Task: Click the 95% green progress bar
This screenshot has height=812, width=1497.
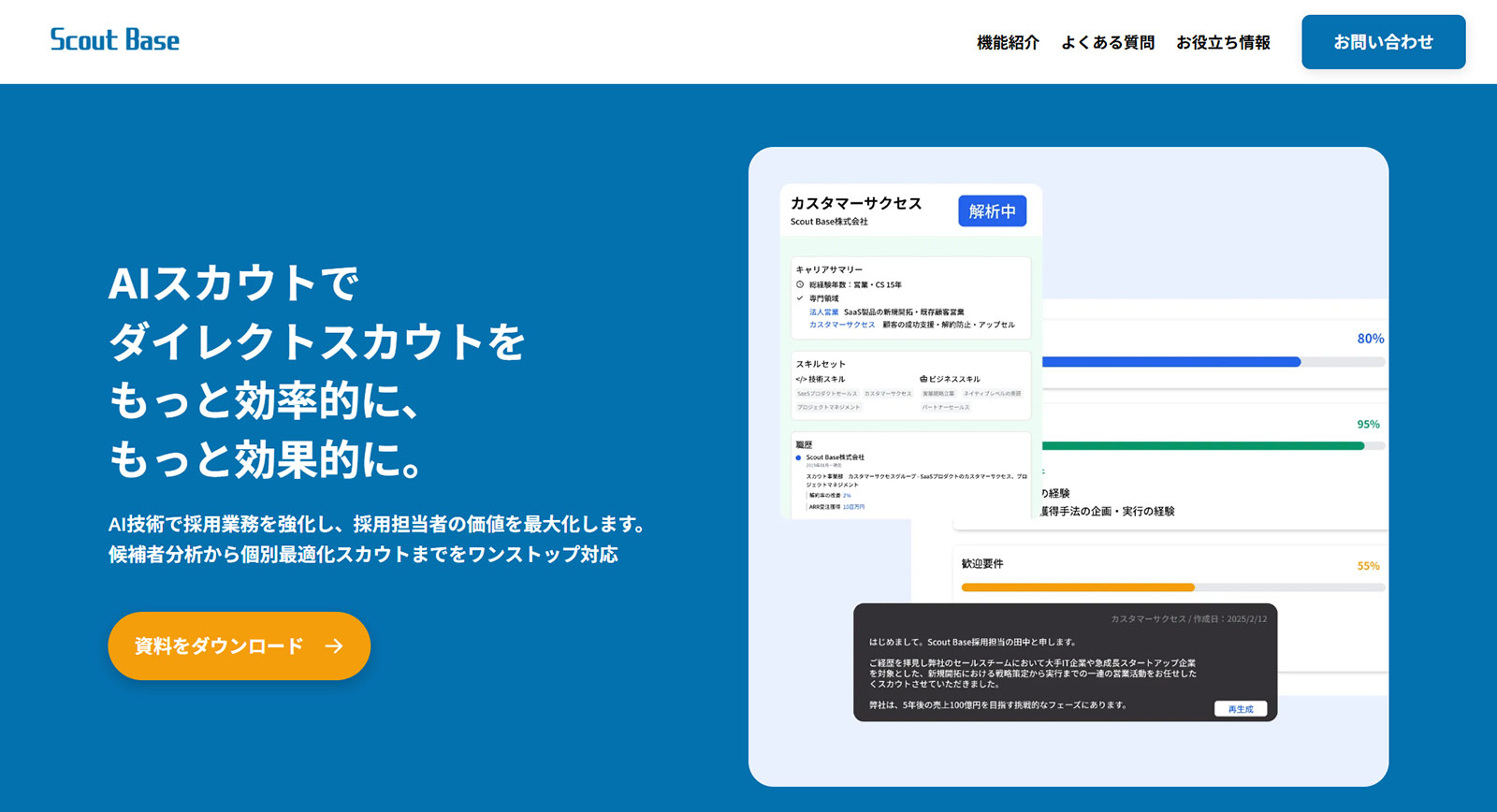Action: click(1213, 446)
